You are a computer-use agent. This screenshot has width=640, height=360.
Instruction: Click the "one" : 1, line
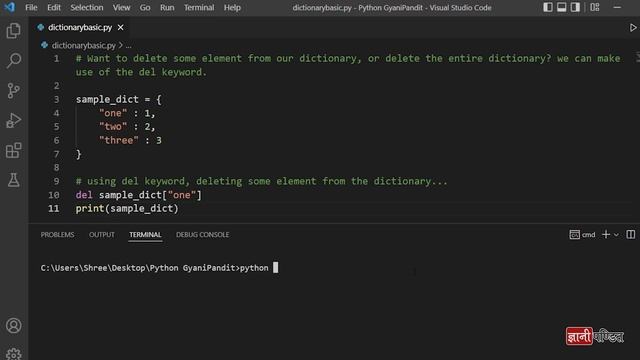127,113
